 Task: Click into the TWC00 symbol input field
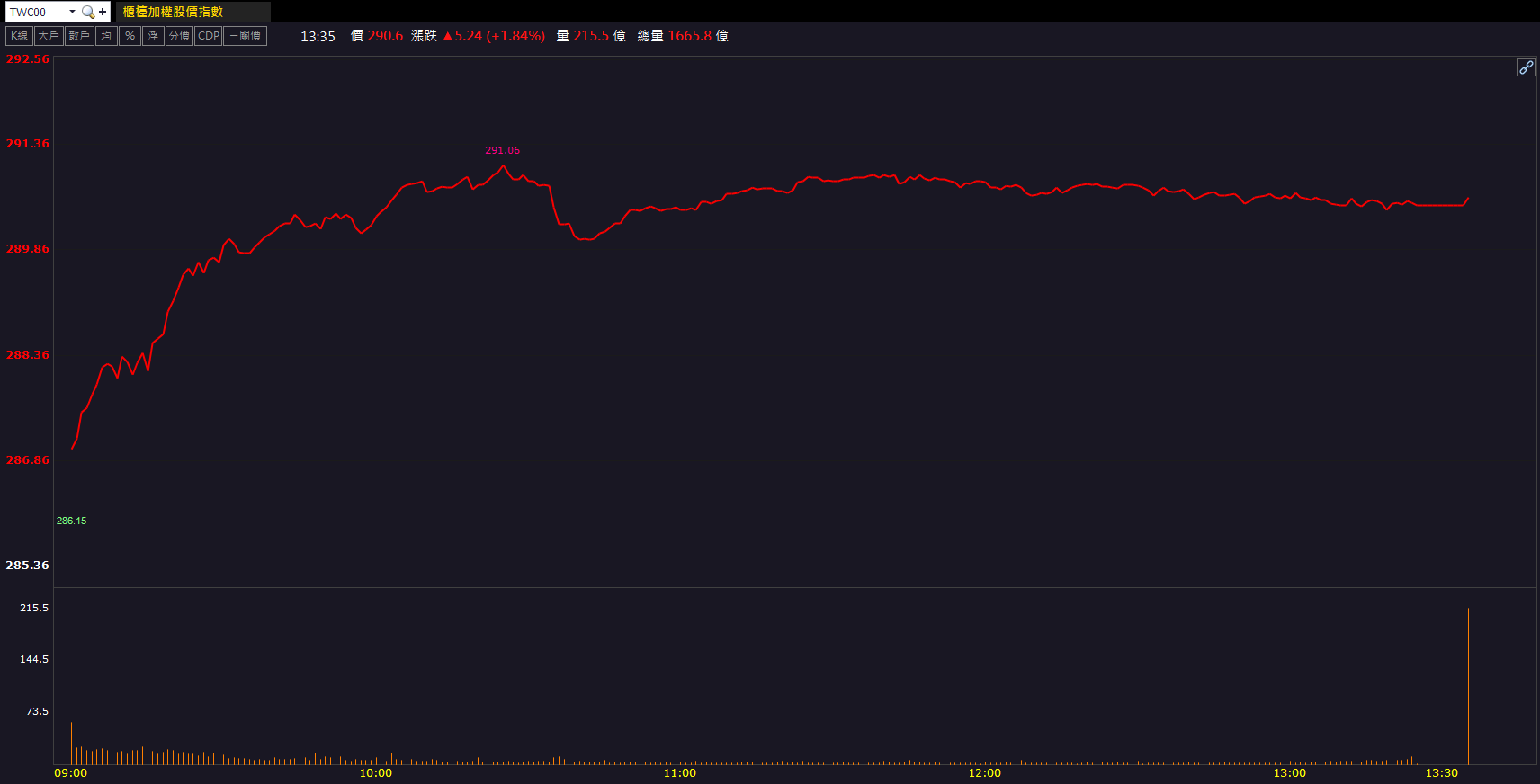tap(36, 12)
